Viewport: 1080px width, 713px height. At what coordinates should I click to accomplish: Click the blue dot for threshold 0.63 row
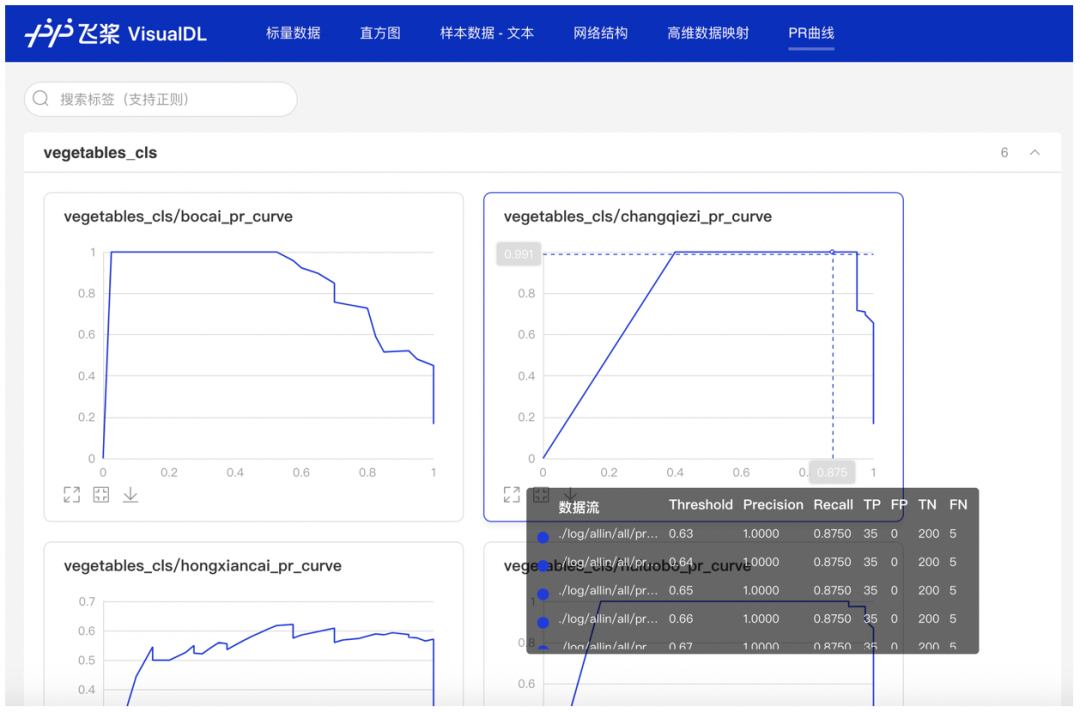[x=543, y=537]
